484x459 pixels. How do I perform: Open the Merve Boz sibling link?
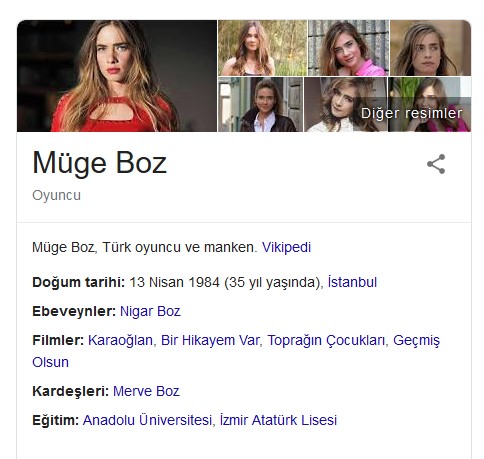146,391
